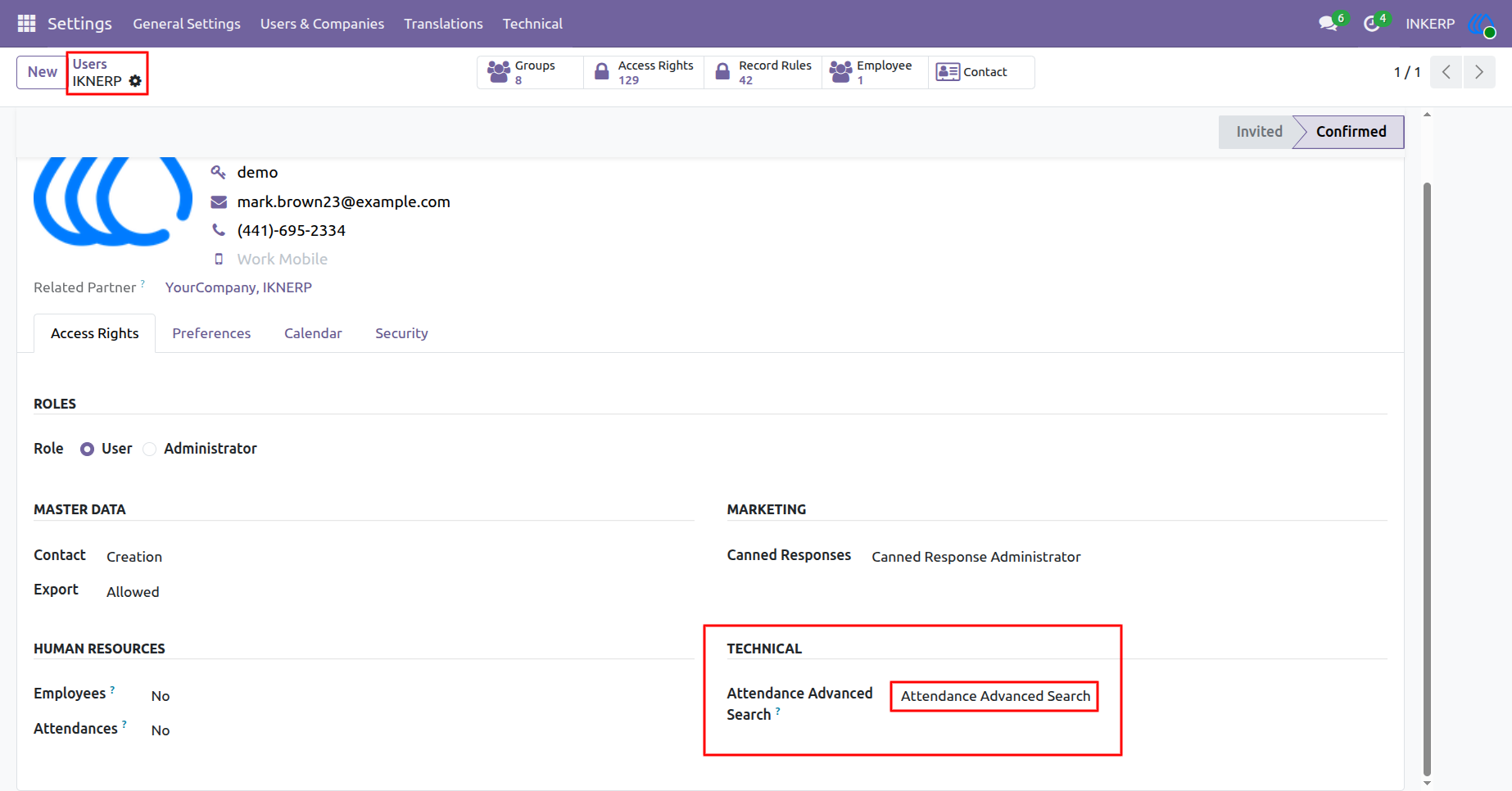The height and width of the screenshot is (791, 1512).
Task: Click the demo login field
Action: coord(257,172)
